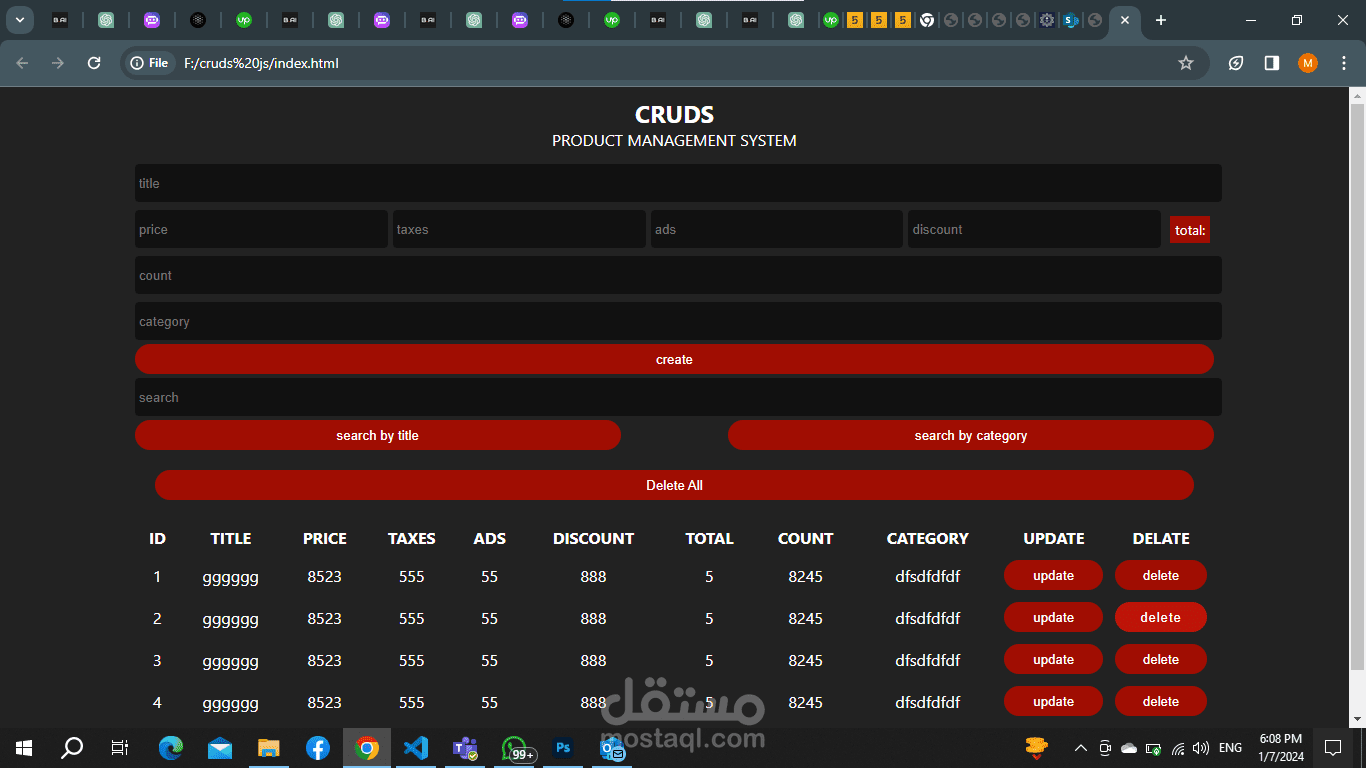Open the volume control in tray
The width and height of the screenshot is (1366, 768).
tap(1200, 747)
